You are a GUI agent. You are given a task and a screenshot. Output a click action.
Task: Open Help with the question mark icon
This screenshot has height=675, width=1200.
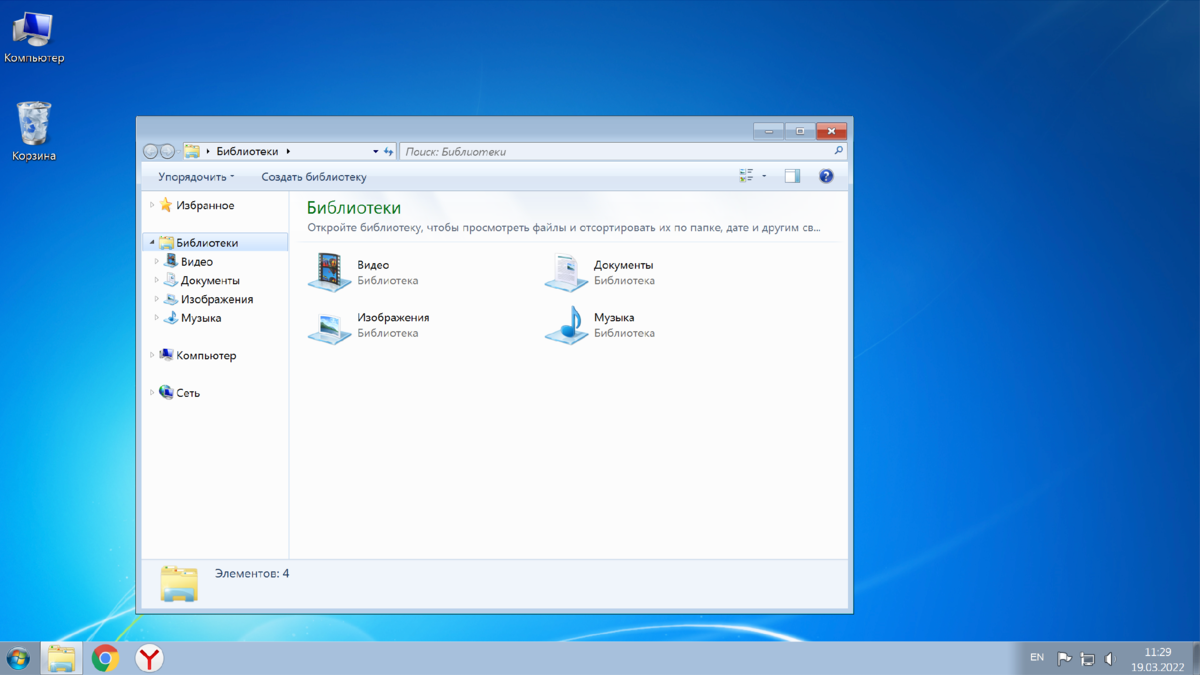coord(826,176)
